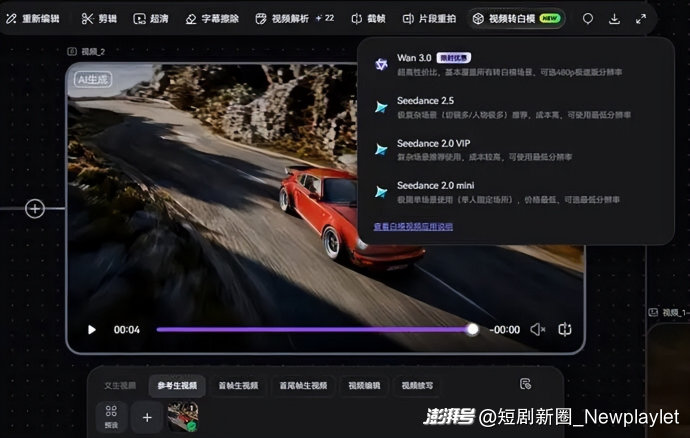Click the white playhead knob on progress bar
Screen dimensions: 690x438
coord(473,329)
